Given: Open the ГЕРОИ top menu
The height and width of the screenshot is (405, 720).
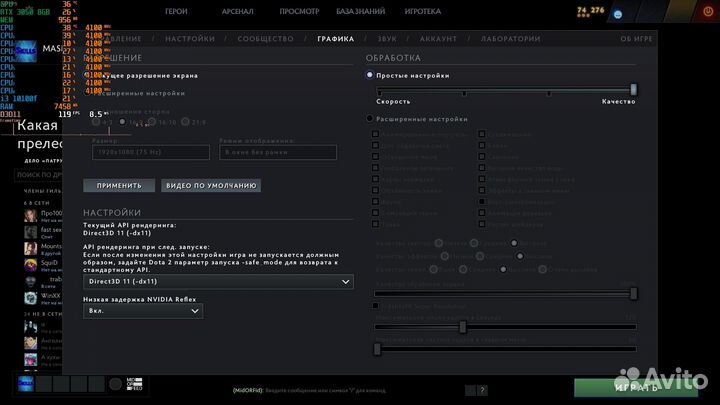Looking at the screenshot, I should (176, 11).
